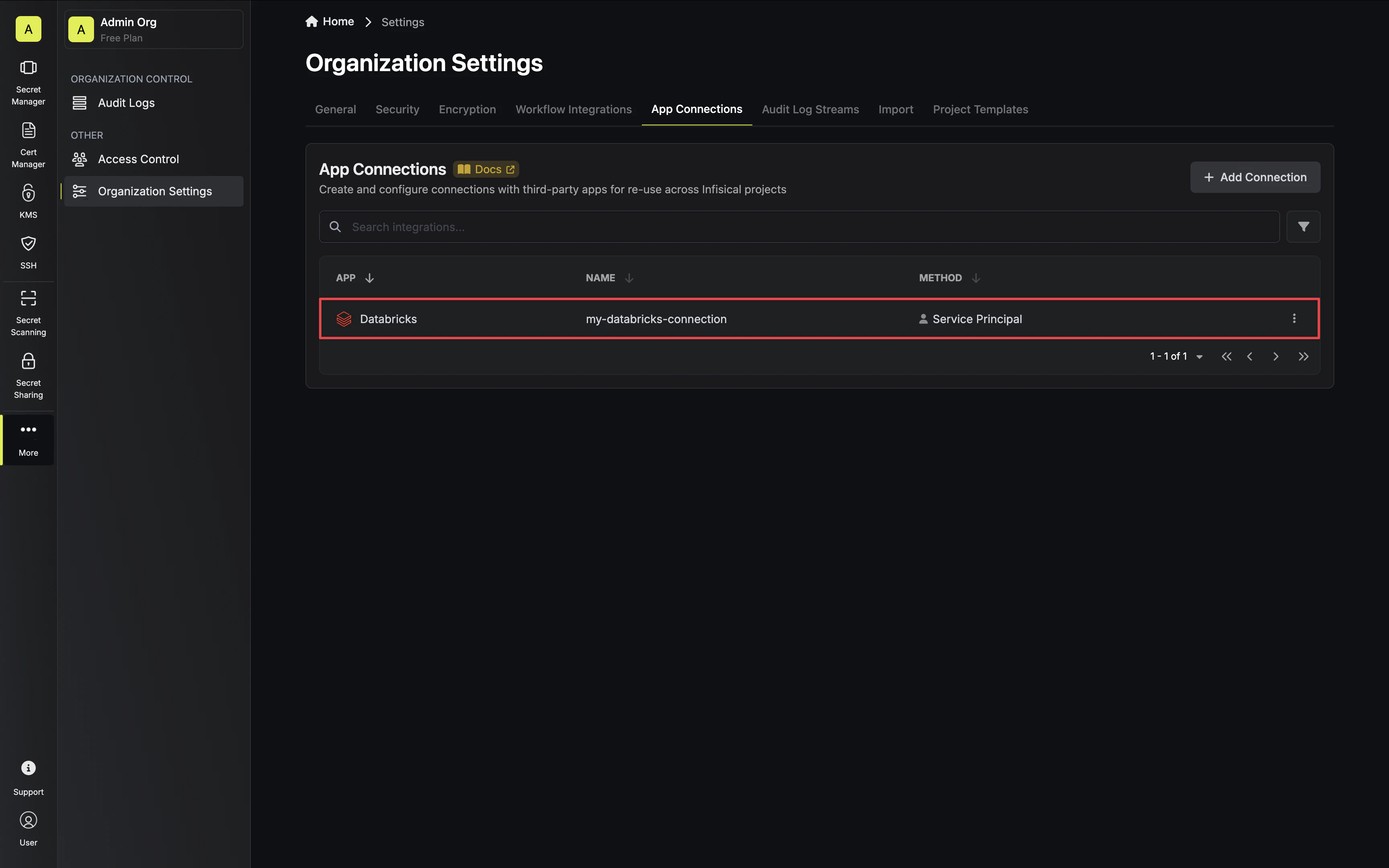Open Secret Sharing
The image size is (1389, 868).
[28, 377]
